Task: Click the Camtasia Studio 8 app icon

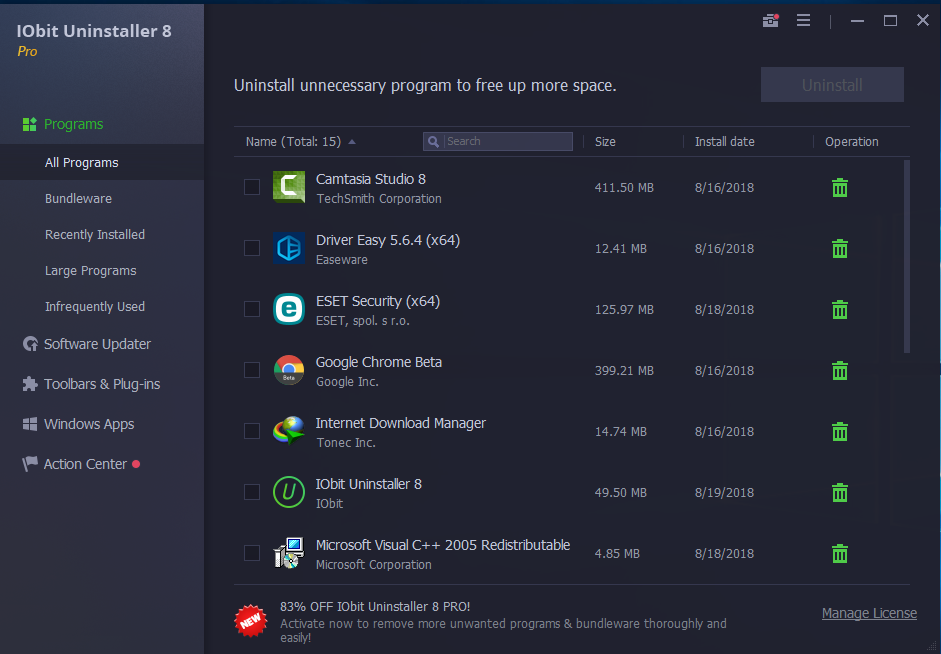Action: 289,187
